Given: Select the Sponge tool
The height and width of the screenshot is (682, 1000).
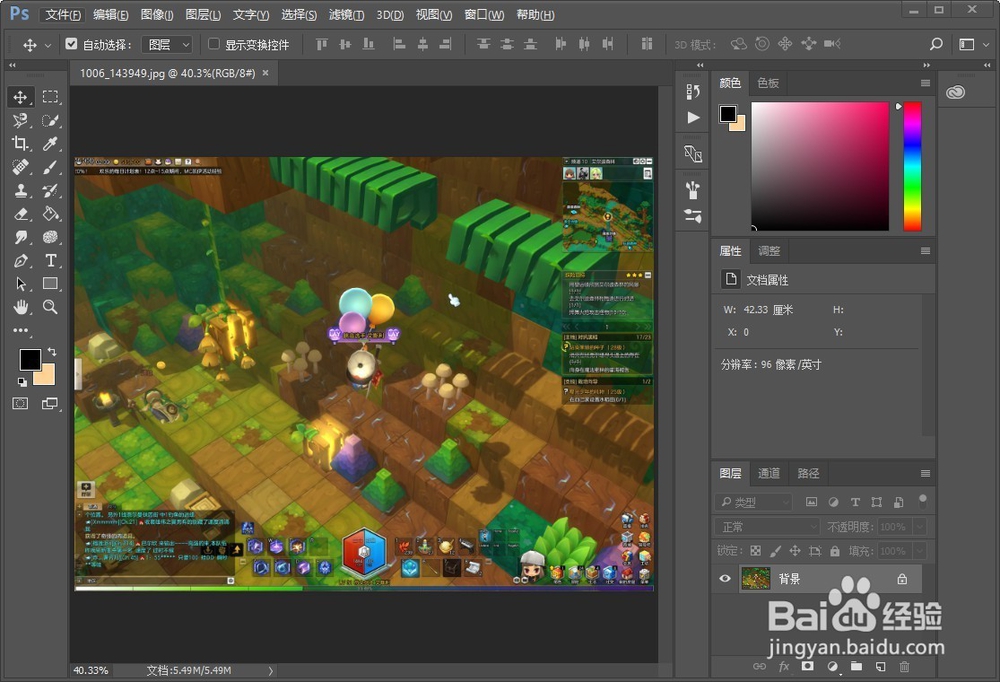Looking at the screenshot, I should 50,237.
